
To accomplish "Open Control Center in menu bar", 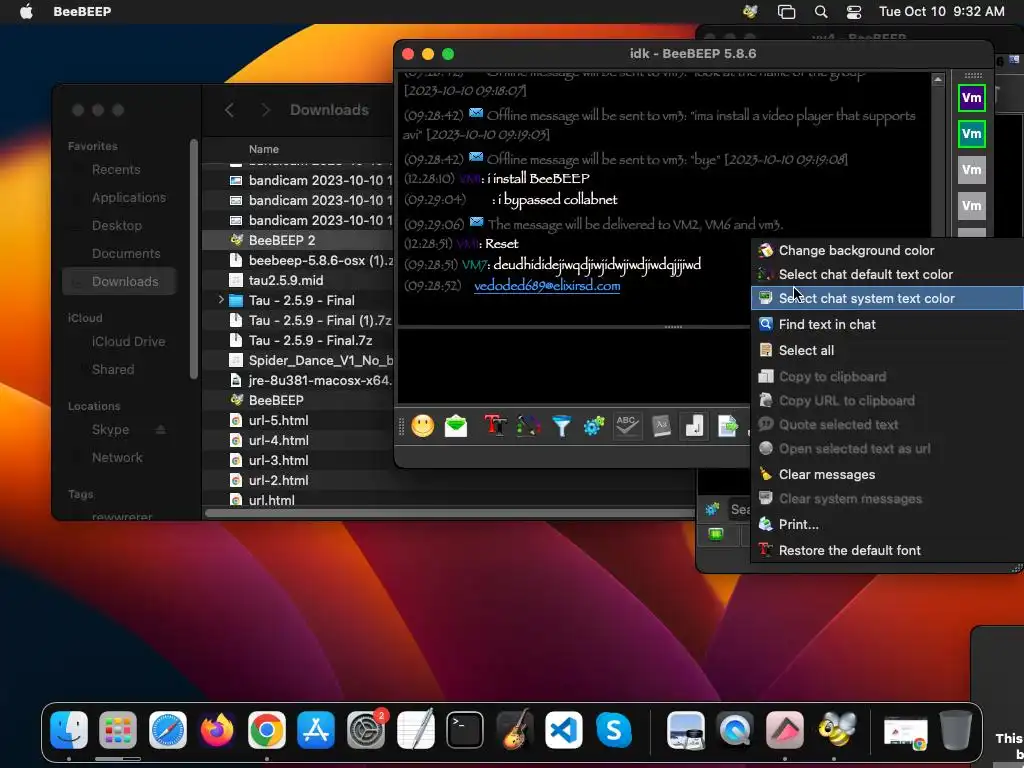I will coord(854,11).
